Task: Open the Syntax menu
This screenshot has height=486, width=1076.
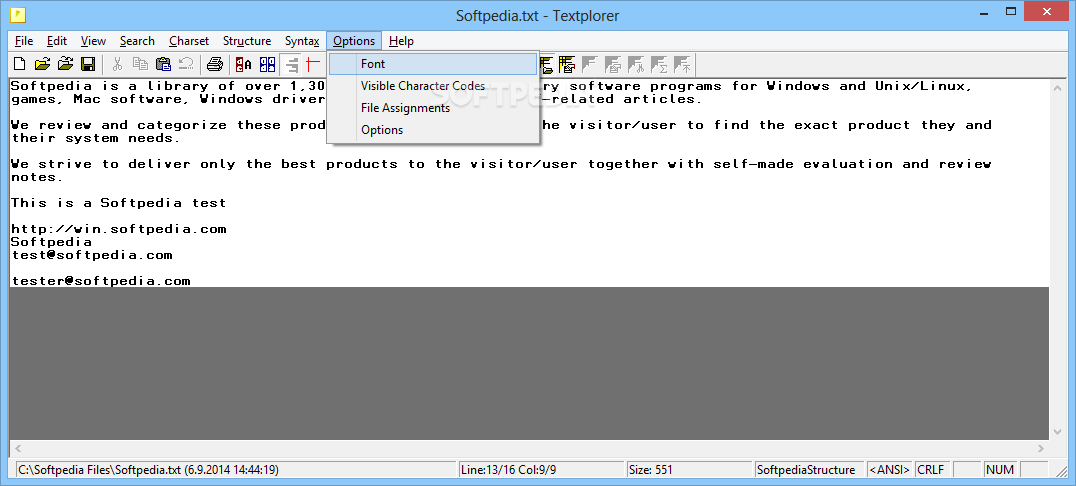Action: coord(302,41)
